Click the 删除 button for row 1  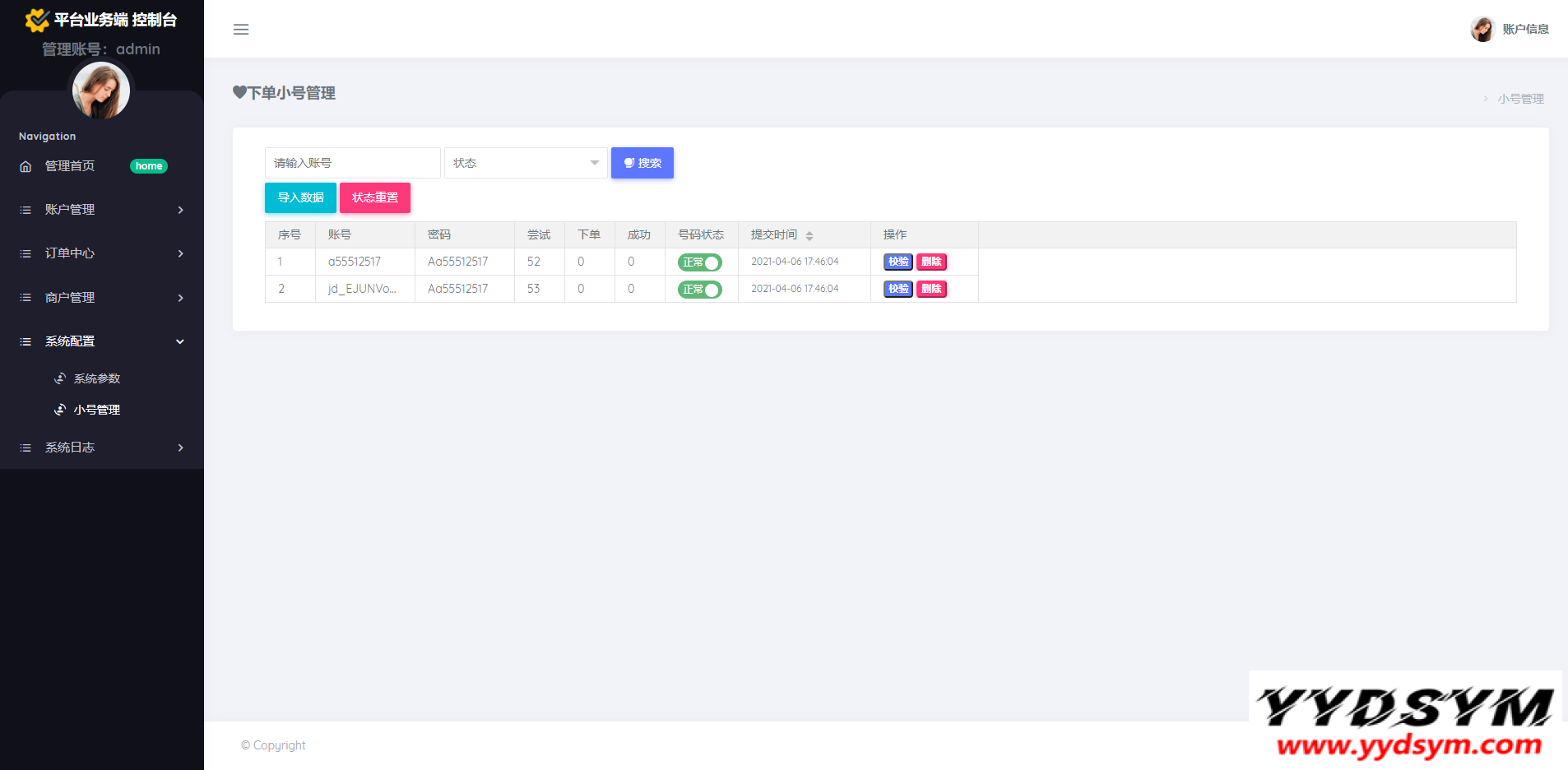tap(931, 262)
